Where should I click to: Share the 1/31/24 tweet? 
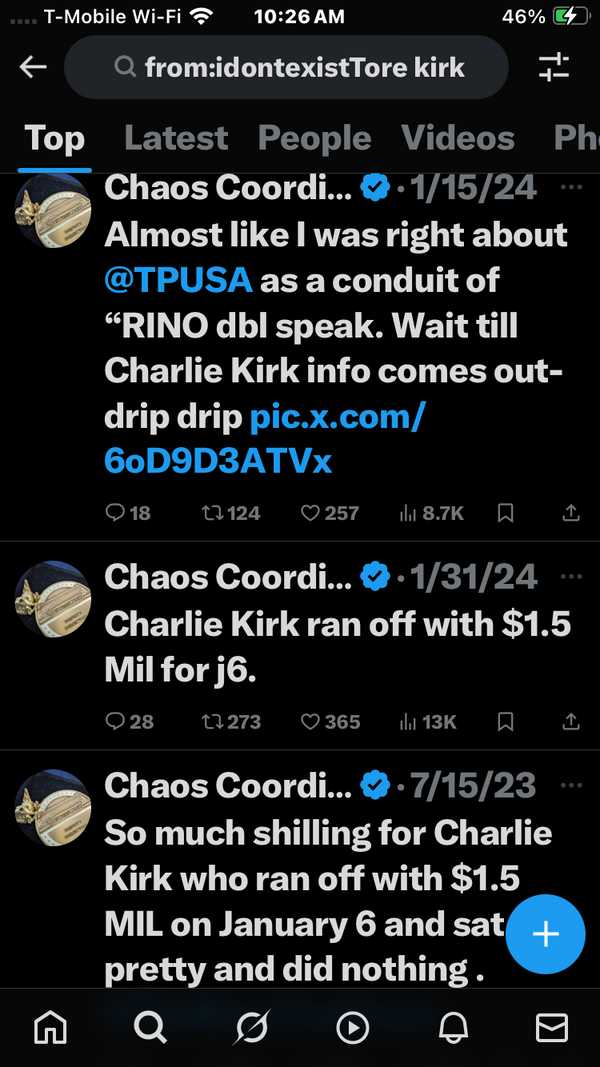571,721
